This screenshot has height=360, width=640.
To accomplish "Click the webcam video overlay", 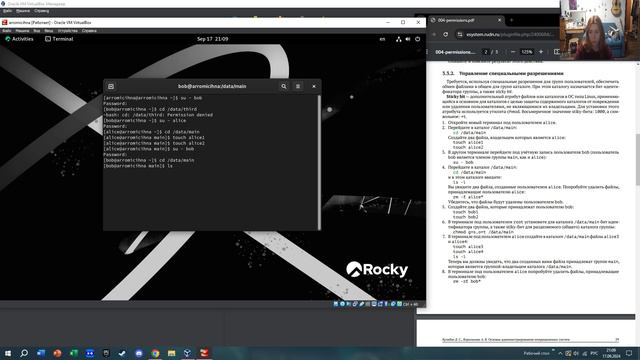I will (600, 30).
